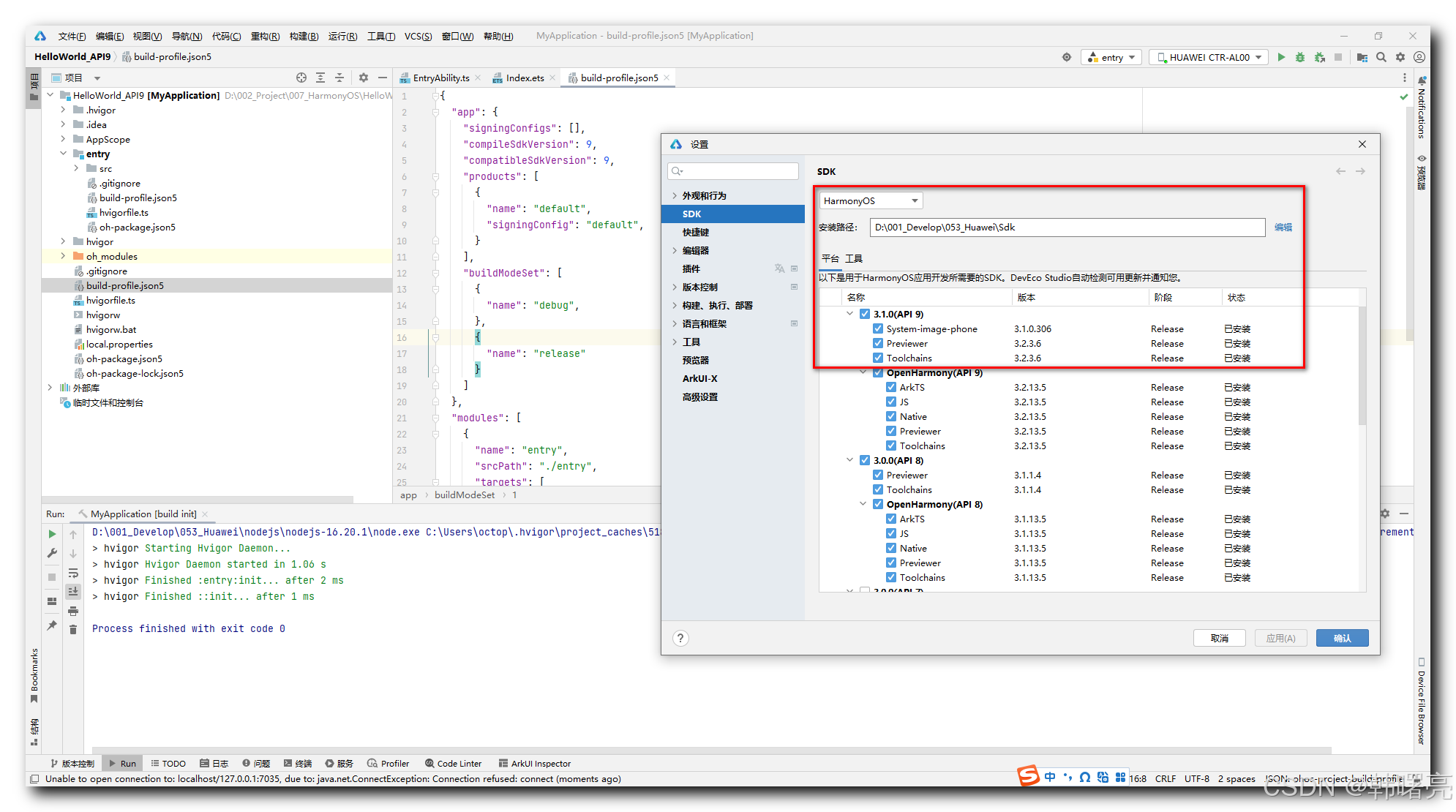The width and height of the screenshot is (1456, 812).
Task: Click the Debug bug icon in toolbar
Action: tap(1300, 57)
